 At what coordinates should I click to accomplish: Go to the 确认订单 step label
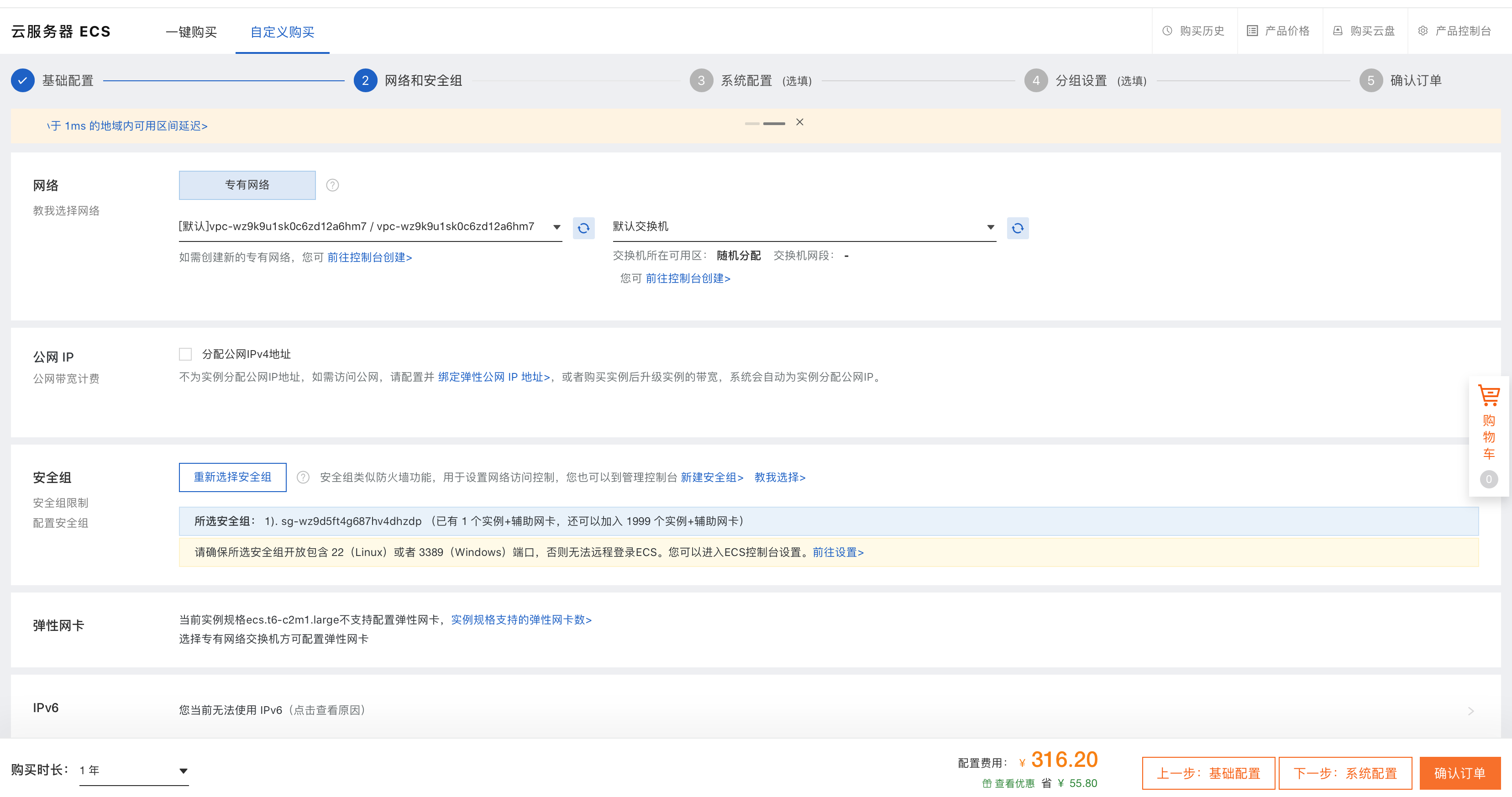[x=1416, y=80]
